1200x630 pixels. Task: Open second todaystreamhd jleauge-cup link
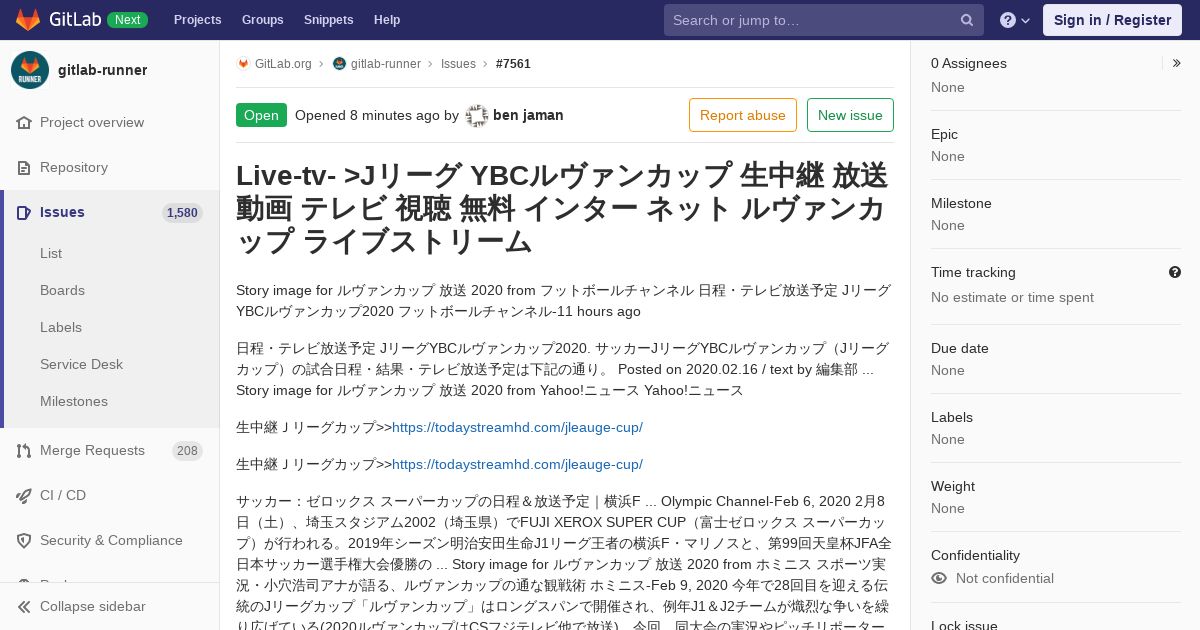click(517, 464)
